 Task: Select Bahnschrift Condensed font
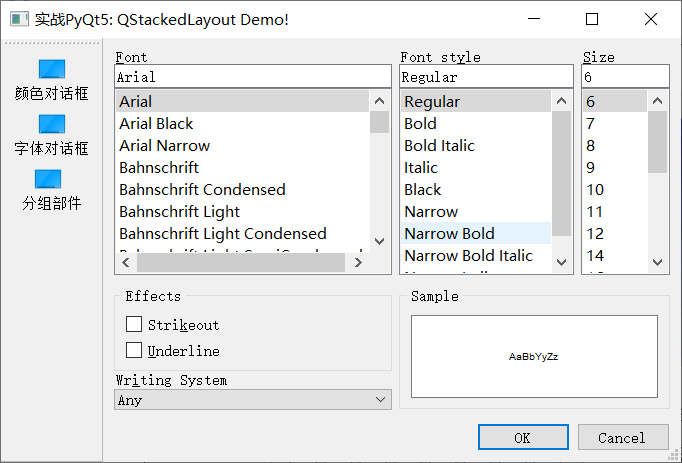(x=202, y=190)
